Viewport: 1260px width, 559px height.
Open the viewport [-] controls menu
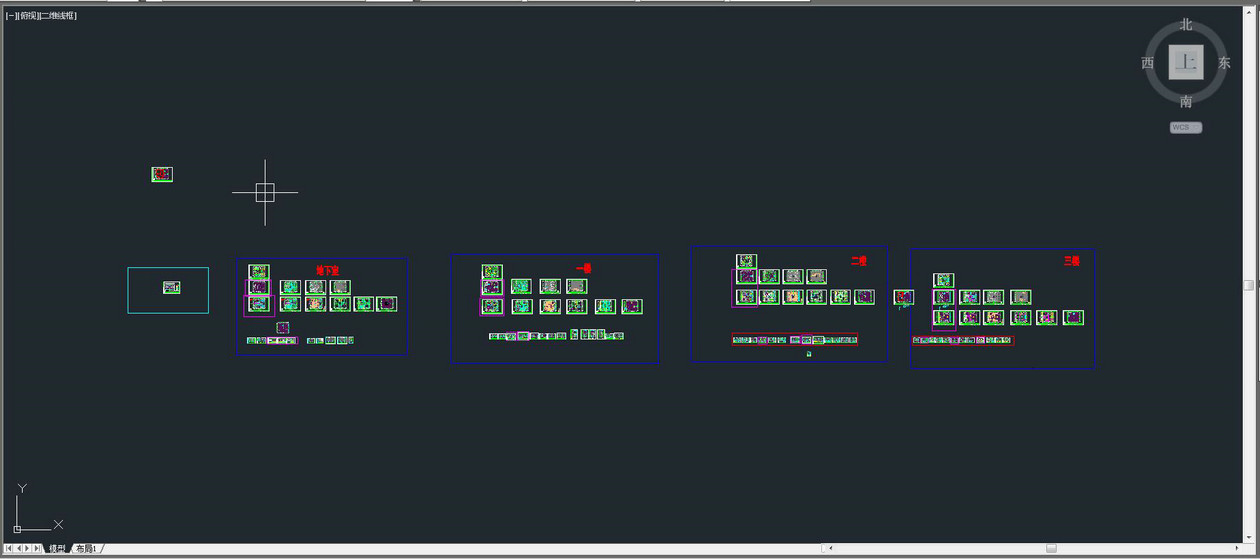click(10, 16)
